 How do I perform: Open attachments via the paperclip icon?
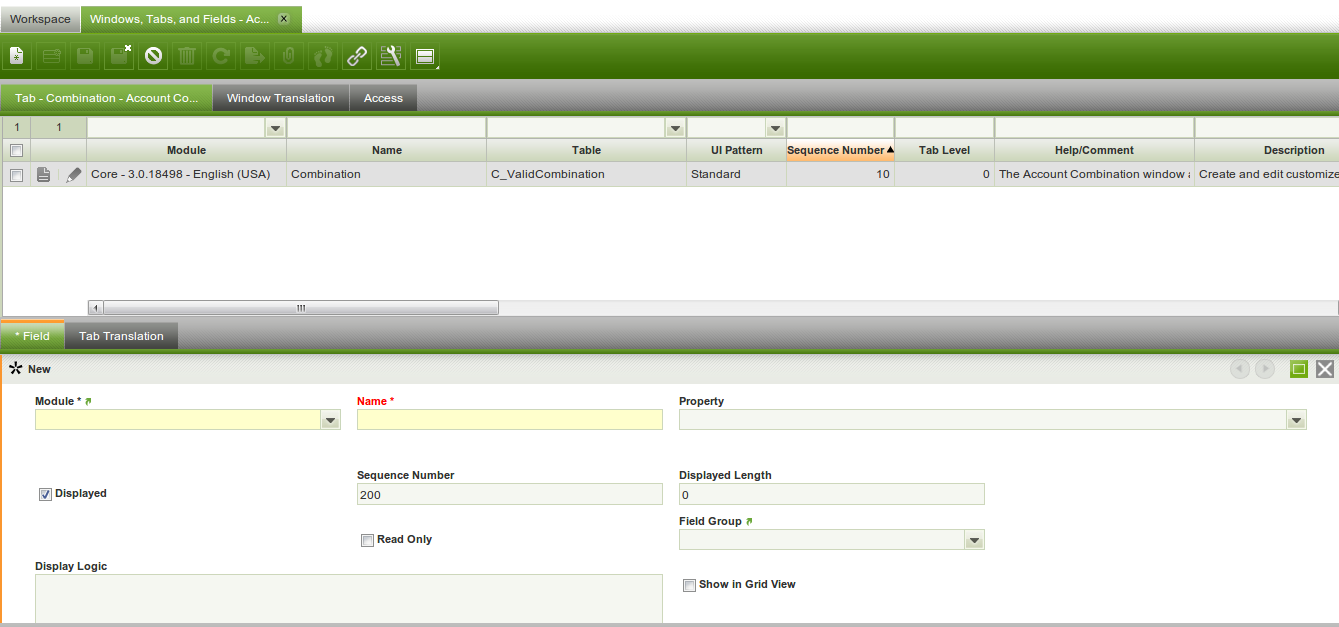point(289,56)
